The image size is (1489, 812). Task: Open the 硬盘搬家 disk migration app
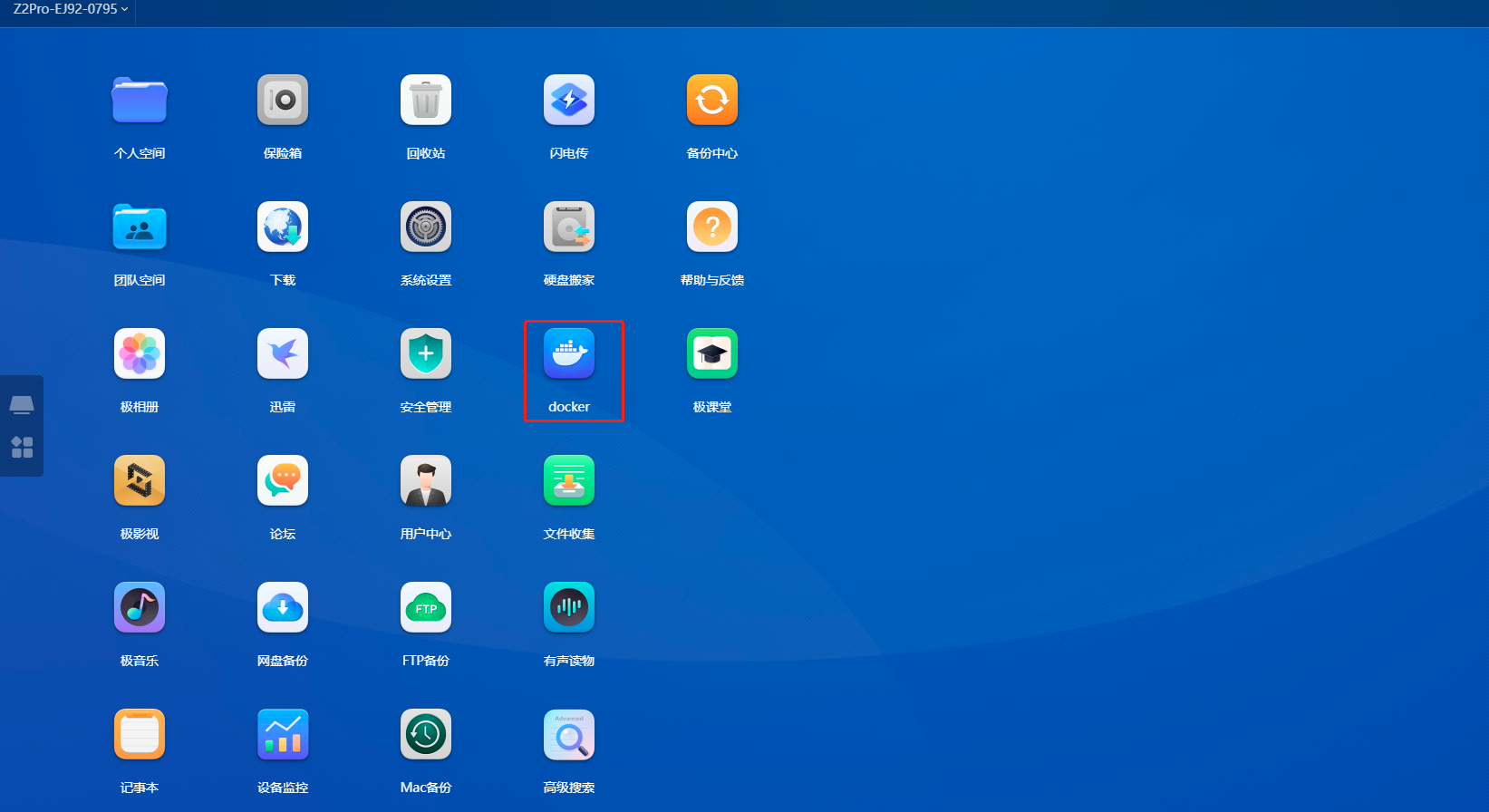[569, 227]
